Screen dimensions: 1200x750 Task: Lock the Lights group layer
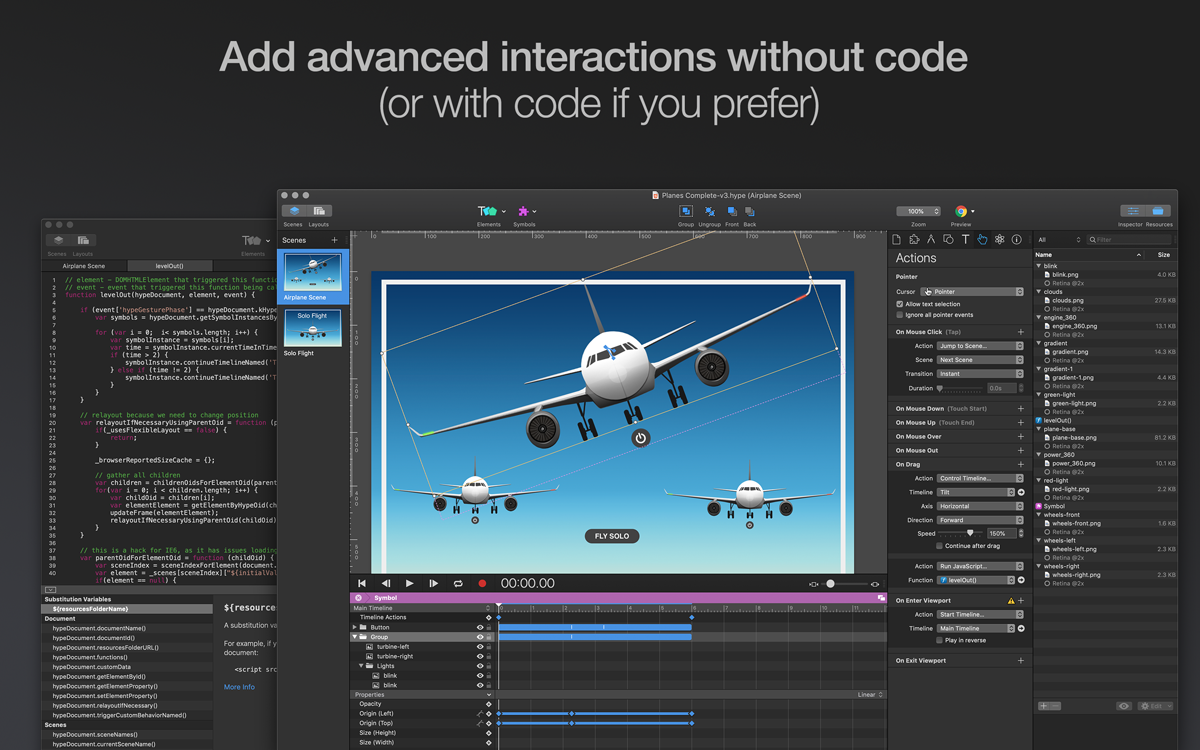(489, 666)
